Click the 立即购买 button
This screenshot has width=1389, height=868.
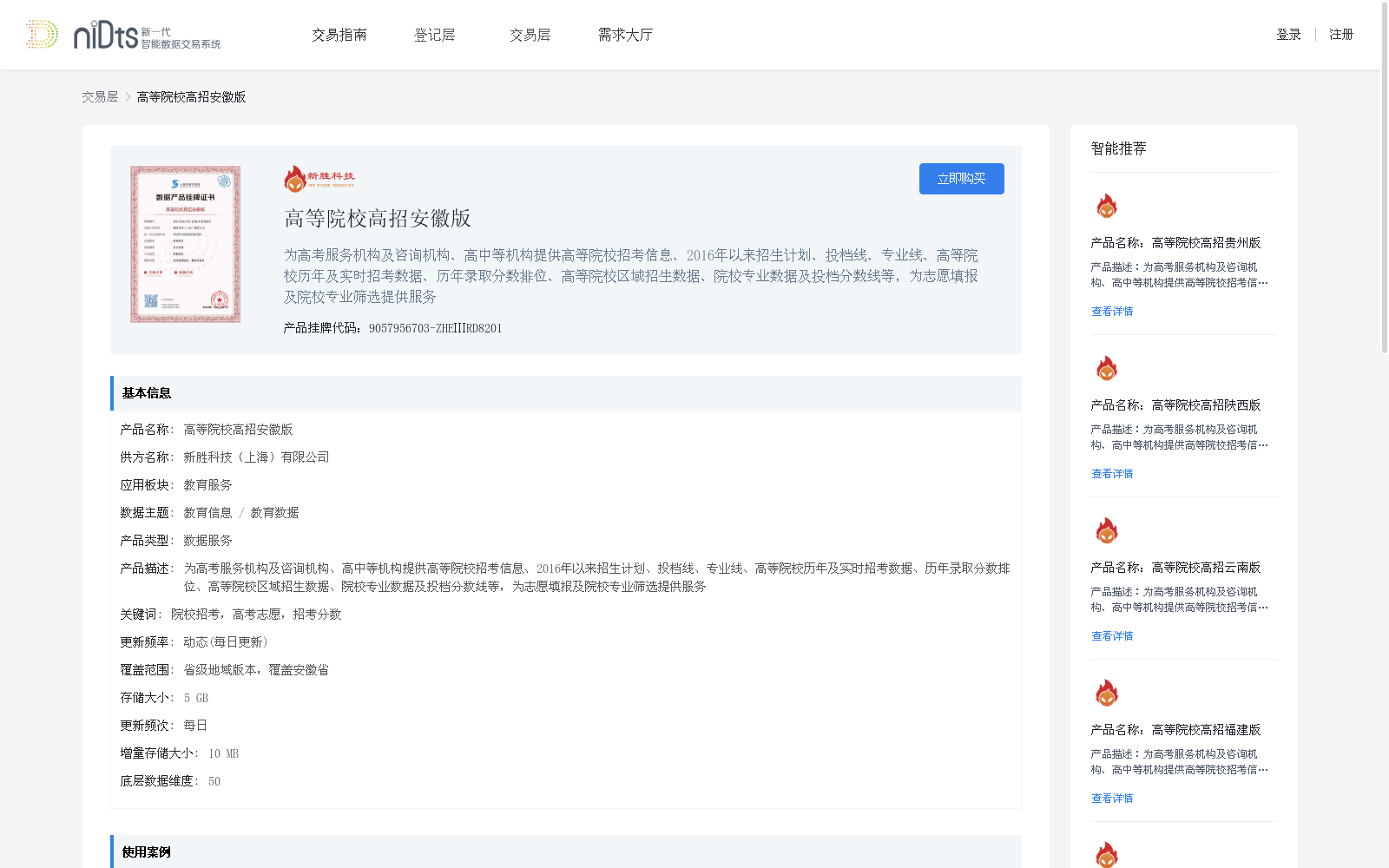[962, 179]
